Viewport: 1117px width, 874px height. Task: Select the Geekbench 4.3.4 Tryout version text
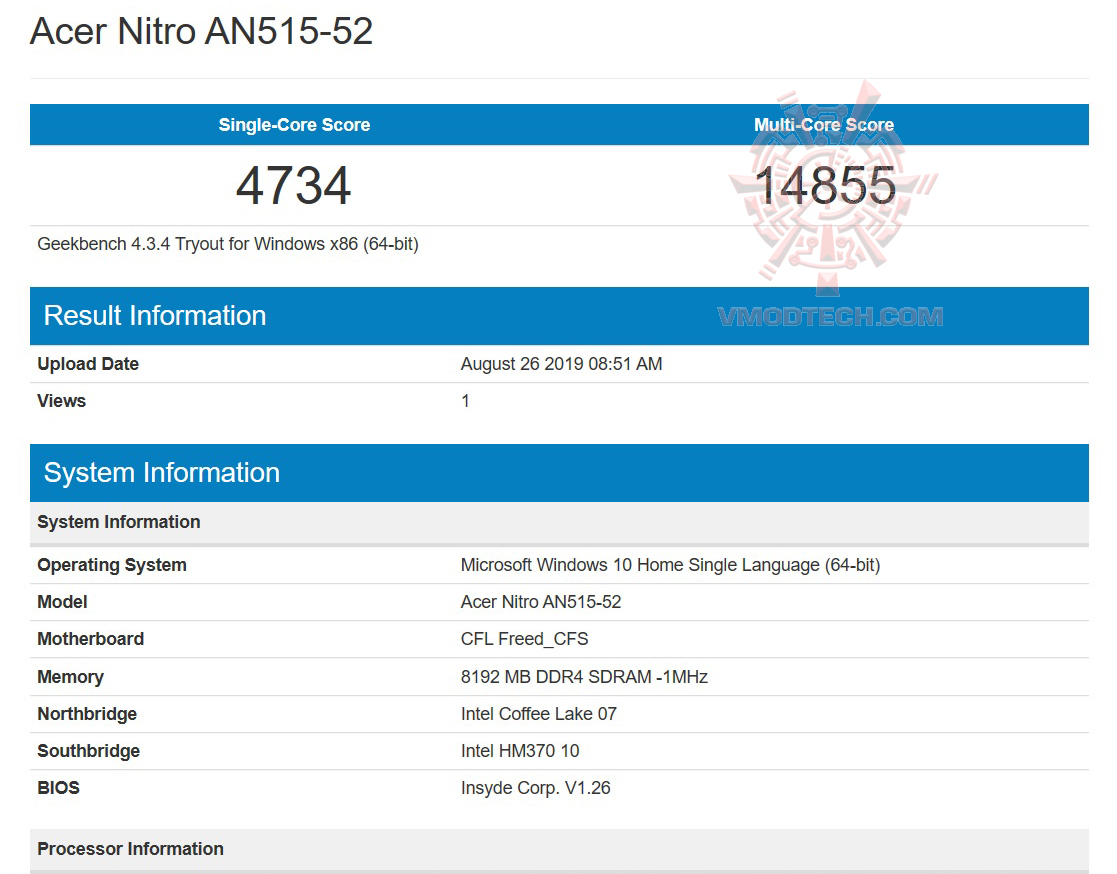tap(228, 244)
